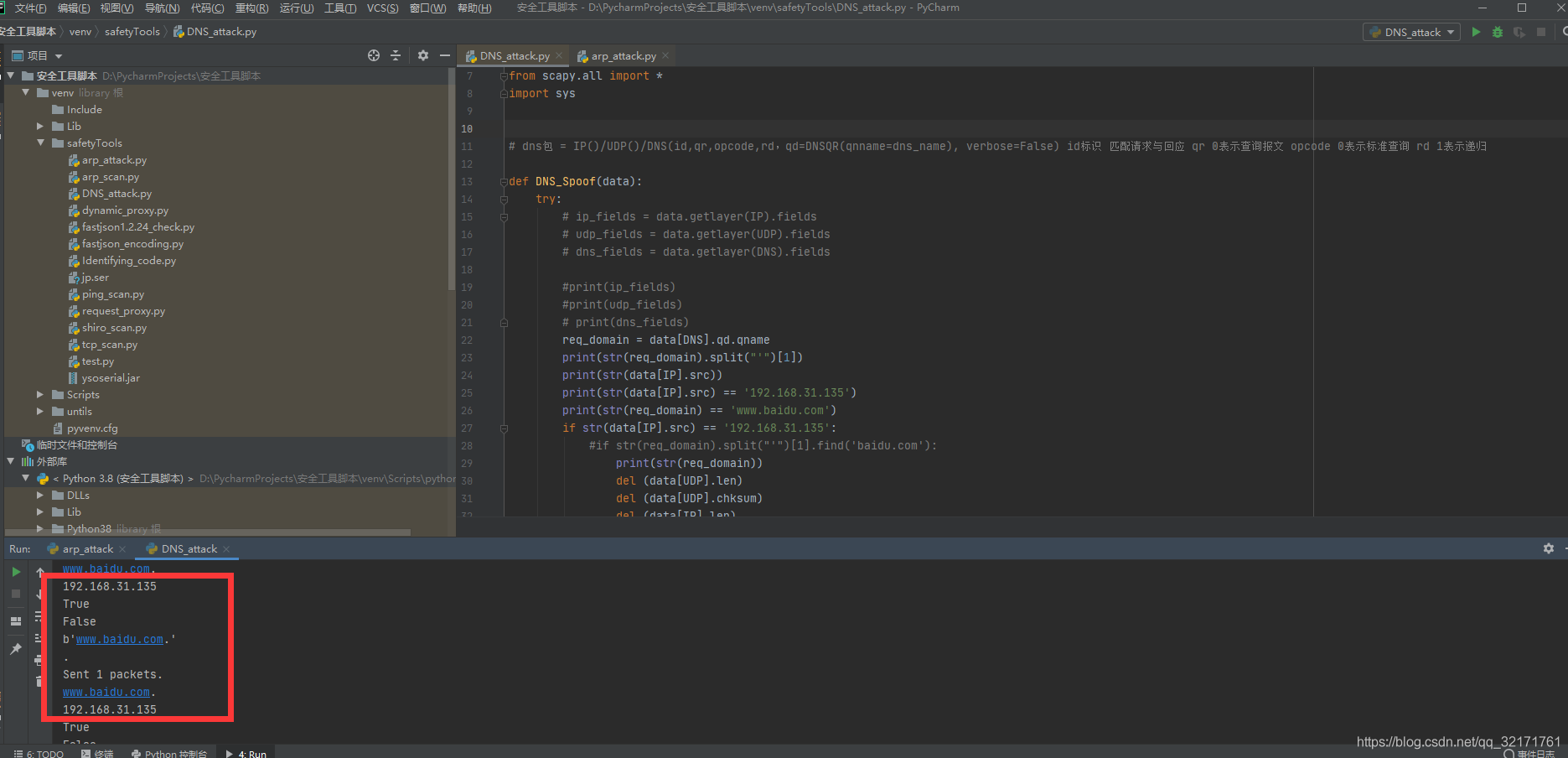This screenshot has height=758, width=1568.
Task: Open the VCS(S) menu
Action: (x=383, y=8)
